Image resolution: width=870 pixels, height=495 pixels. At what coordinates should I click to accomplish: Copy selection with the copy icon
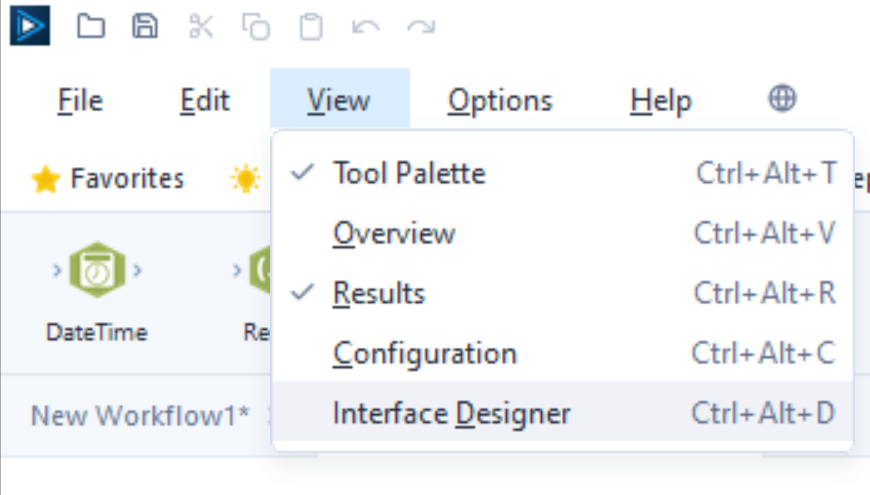point(256,27)
